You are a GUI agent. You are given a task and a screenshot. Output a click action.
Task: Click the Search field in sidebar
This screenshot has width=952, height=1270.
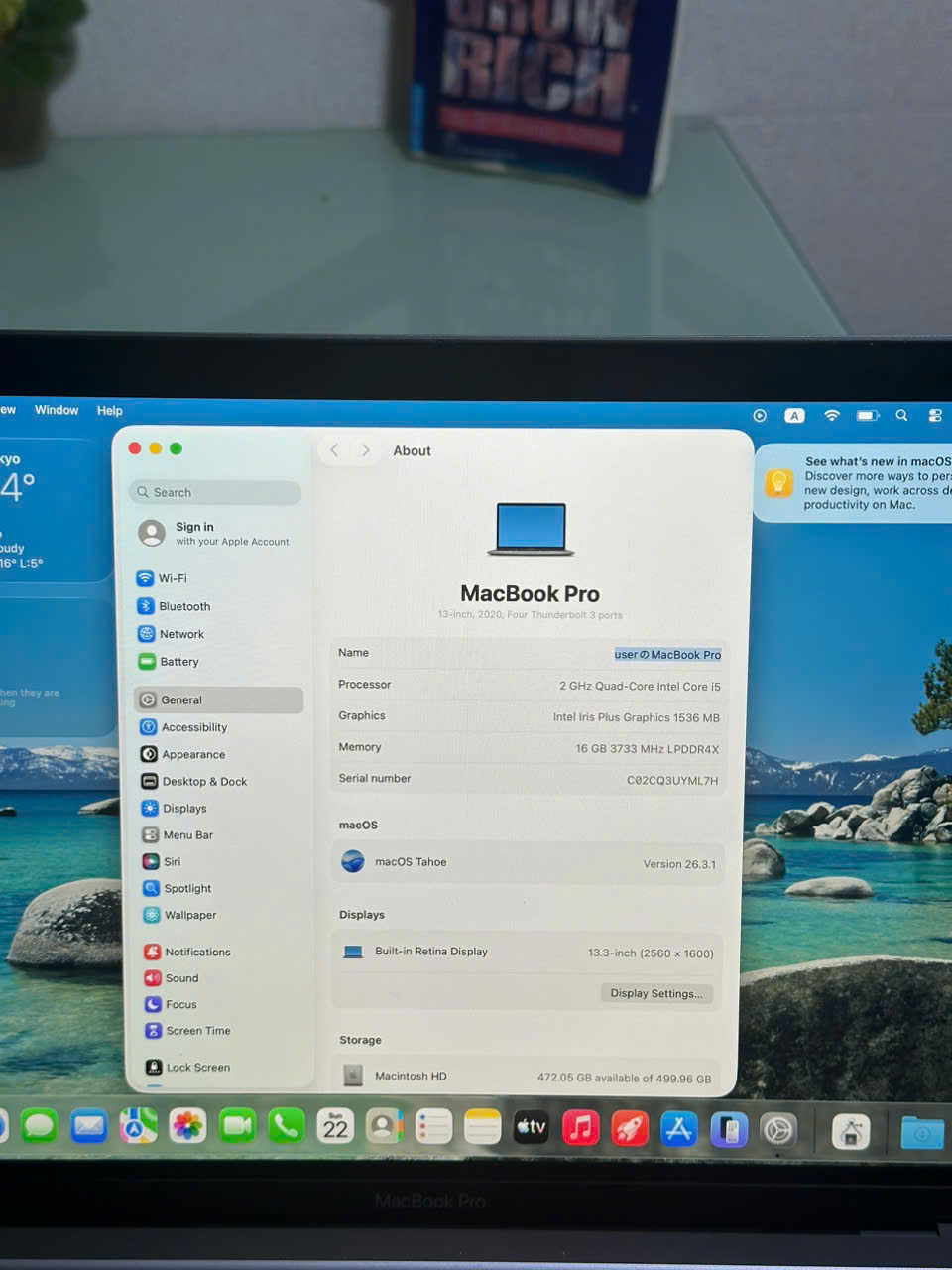(x=216, y=492)
